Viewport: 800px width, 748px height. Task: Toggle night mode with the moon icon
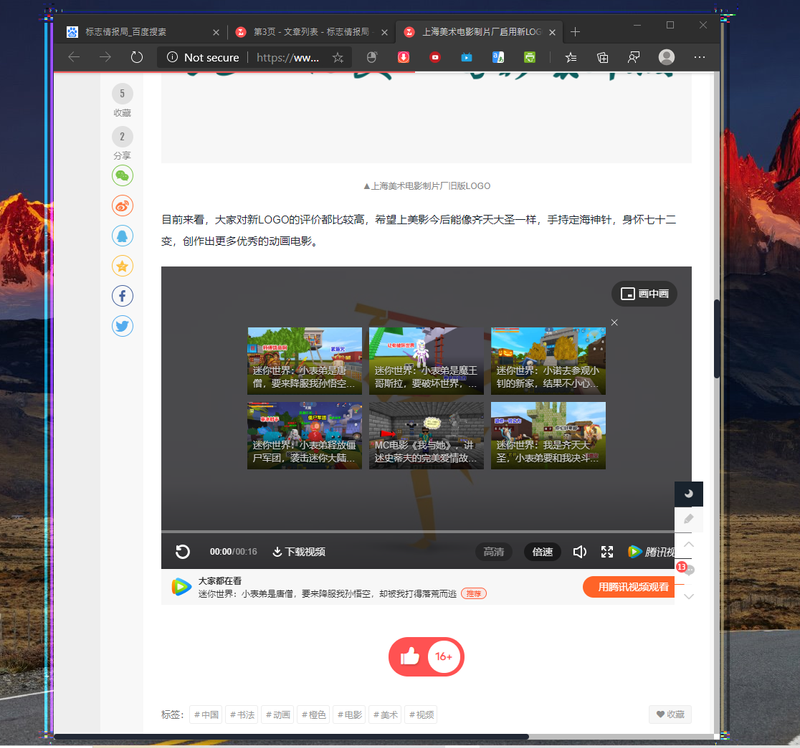[689, 493]
